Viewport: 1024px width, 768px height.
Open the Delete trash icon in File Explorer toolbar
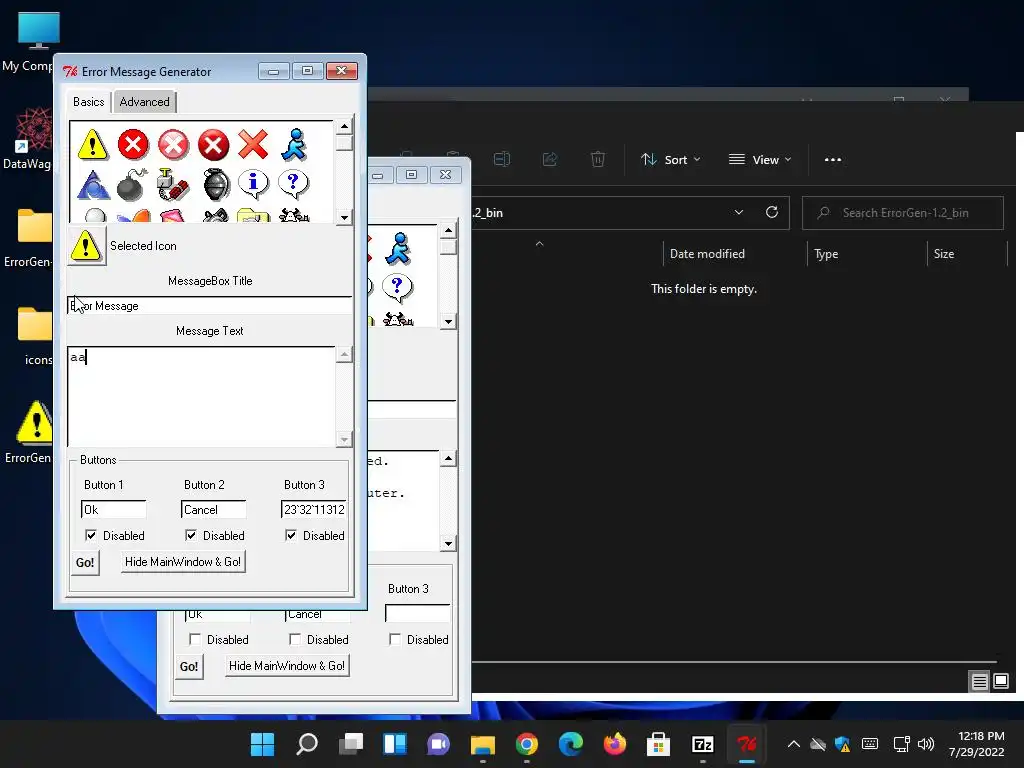tap(598, 159)
